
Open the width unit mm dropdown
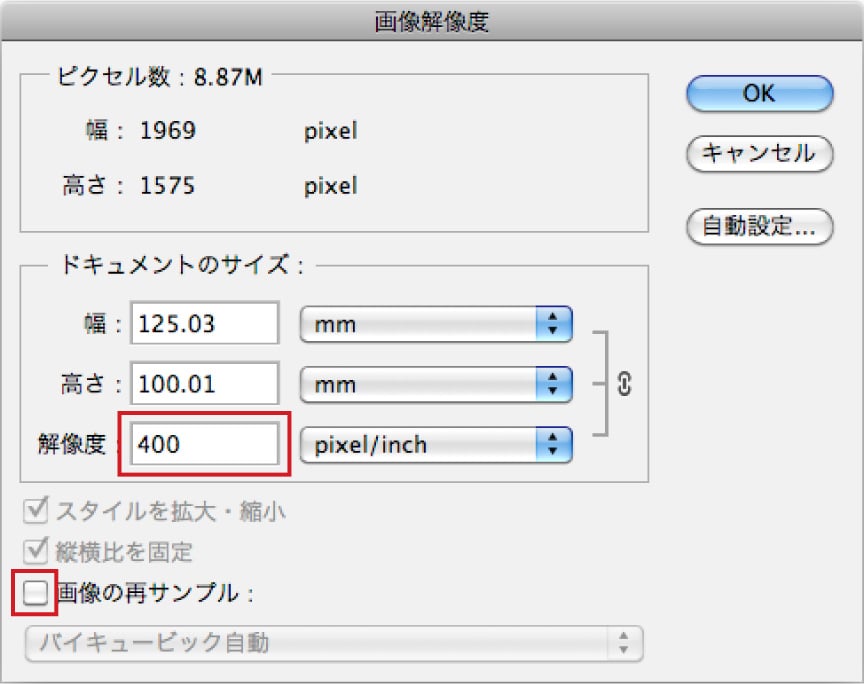pos(436,324)
